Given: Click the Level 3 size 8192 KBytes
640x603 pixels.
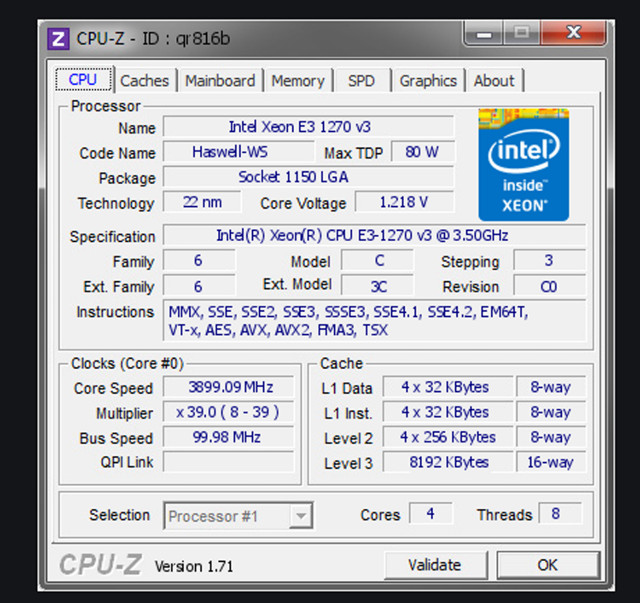Looking at the screenshot, I should tap(448, 462).
